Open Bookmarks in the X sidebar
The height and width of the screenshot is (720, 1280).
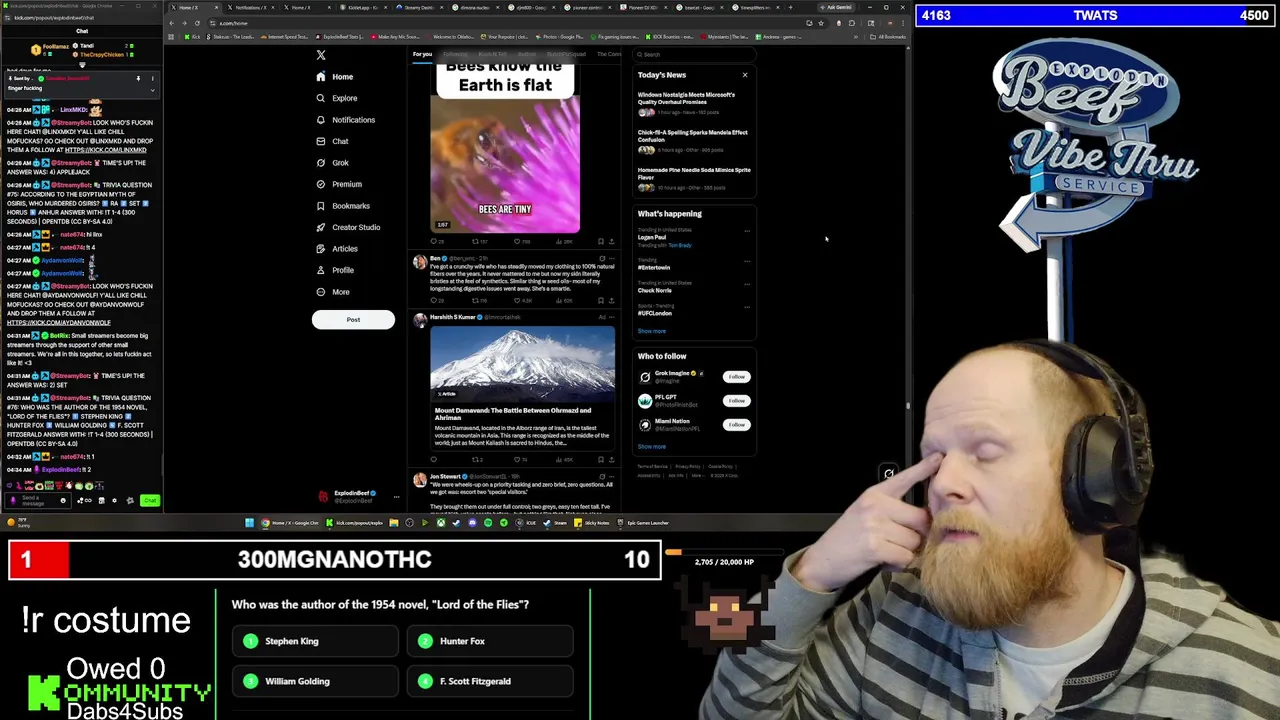click(342, 206)
